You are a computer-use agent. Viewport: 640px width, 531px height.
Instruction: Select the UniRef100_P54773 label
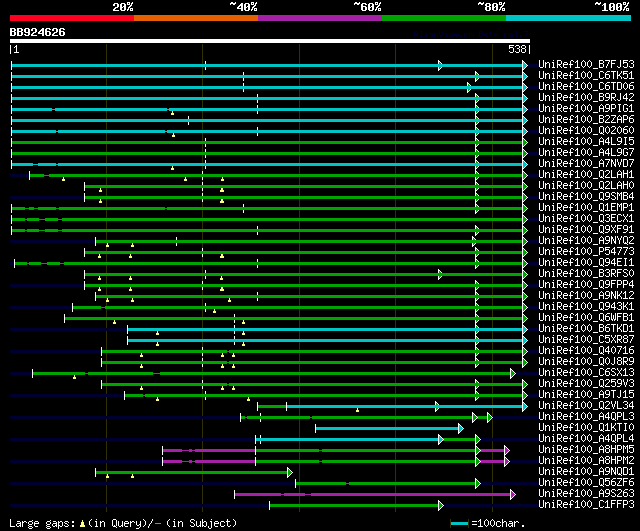pyautogui.click(x=586, y=252)
